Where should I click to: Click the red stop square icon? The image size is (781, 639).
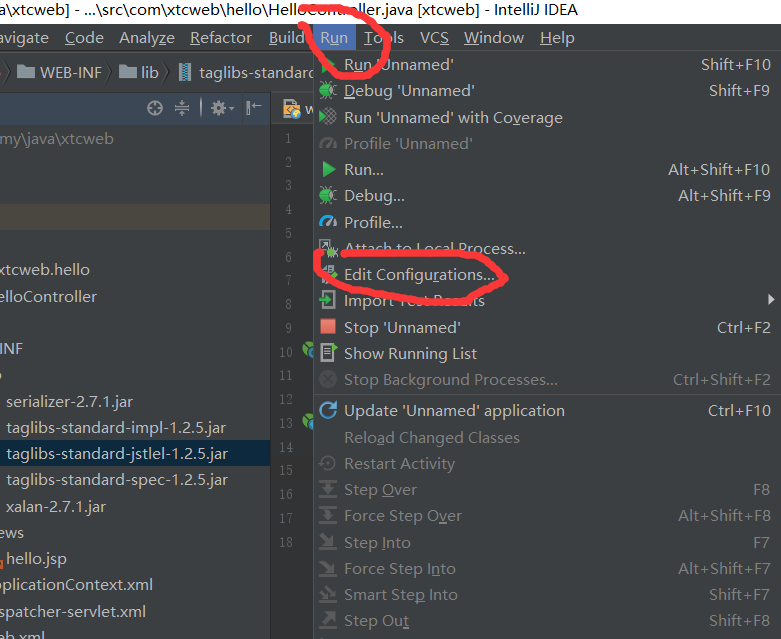pos(328,327)
